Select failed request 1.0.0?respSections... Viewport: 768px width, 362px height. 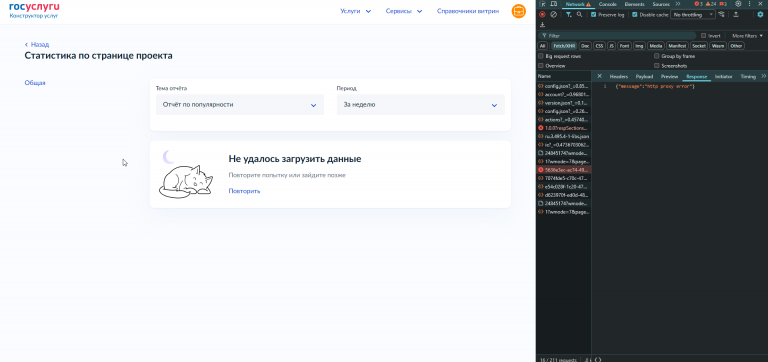(563, 128)
